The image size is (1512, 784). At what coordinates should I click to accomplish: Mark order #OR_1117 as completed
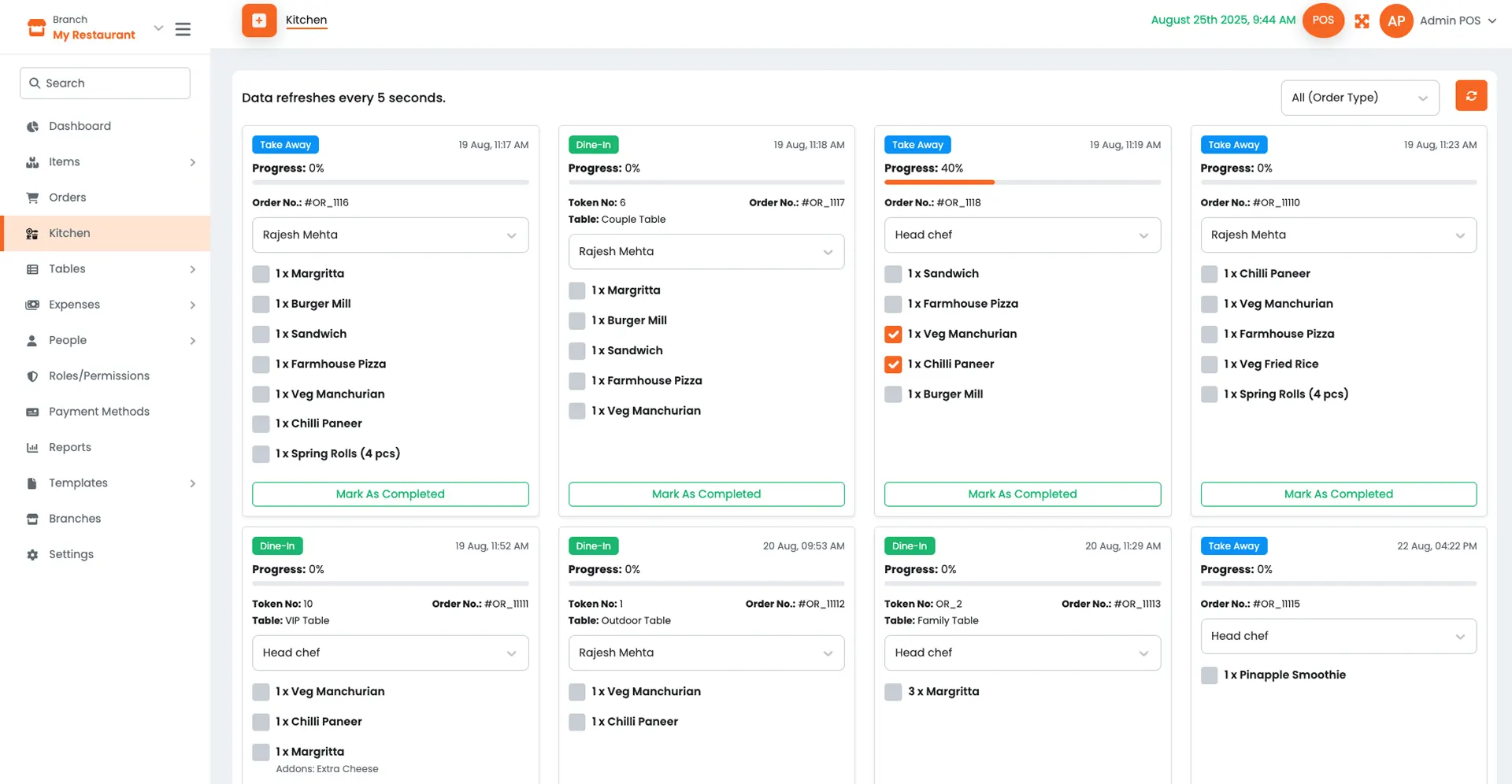tap(706, 494)
